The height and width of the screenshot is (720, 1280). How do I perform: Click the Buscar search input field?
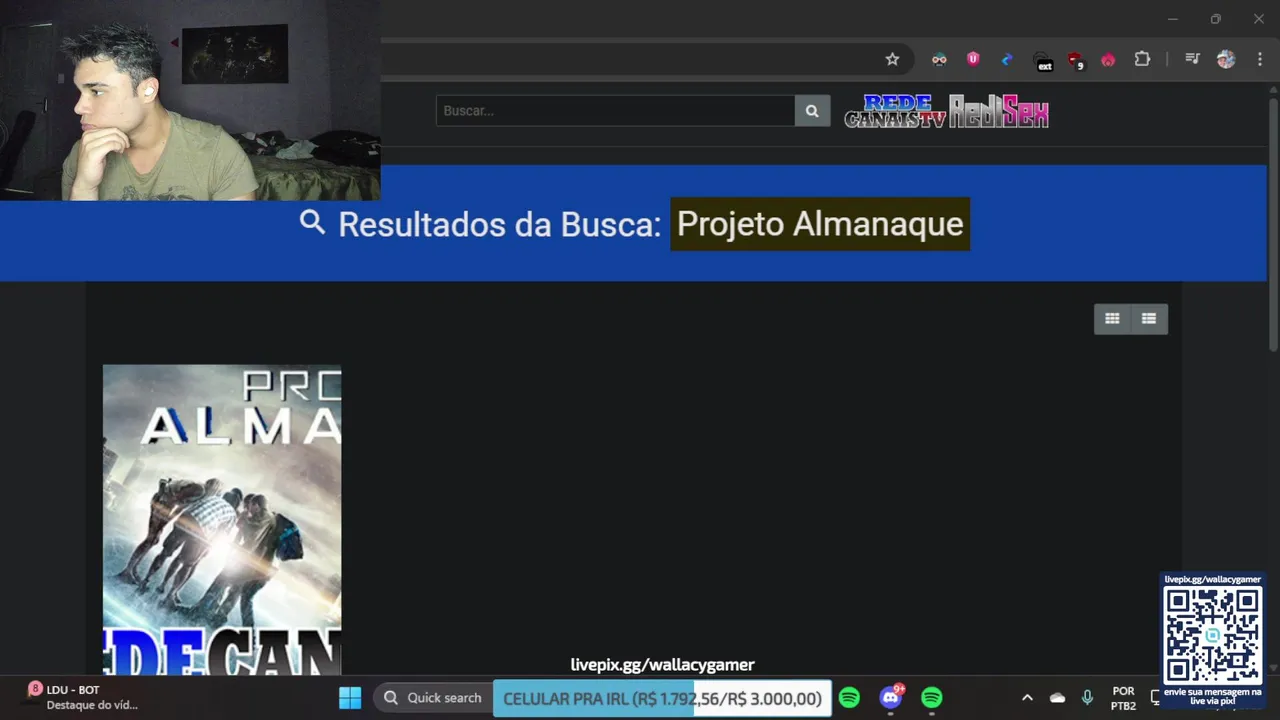point(615,110)
